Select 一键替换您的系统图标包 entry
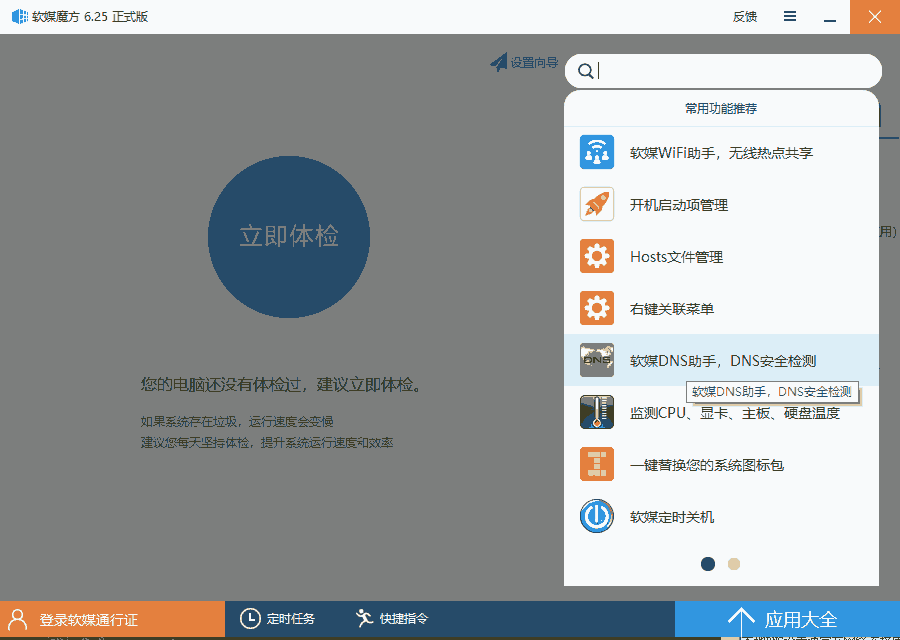 tap(721, 464)
